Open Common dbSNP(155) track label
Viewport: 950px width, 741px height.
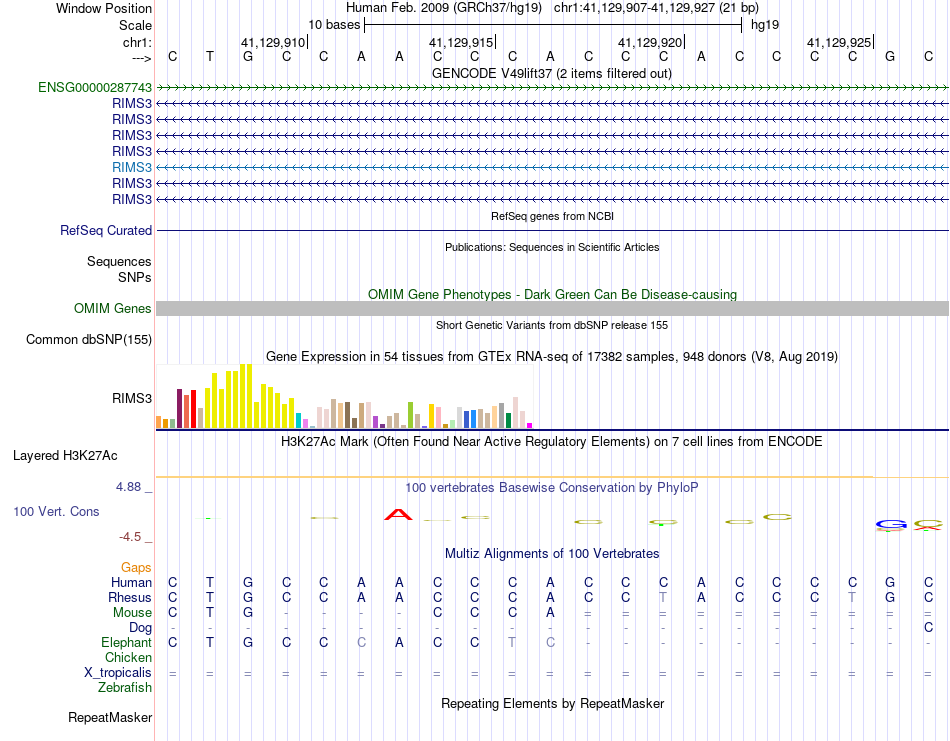click(x=89, y=339)
